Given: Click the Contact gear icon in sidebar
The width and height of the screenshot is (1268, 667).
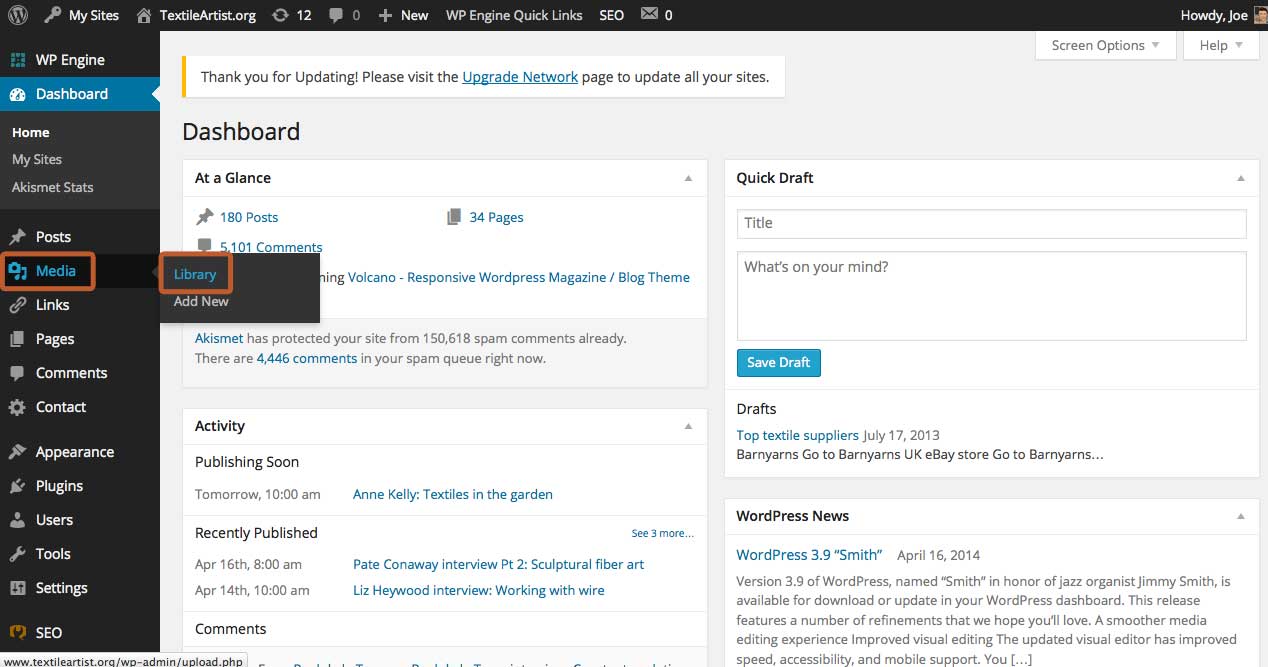Looking at the screenshot, I should [x=18, y=407].
